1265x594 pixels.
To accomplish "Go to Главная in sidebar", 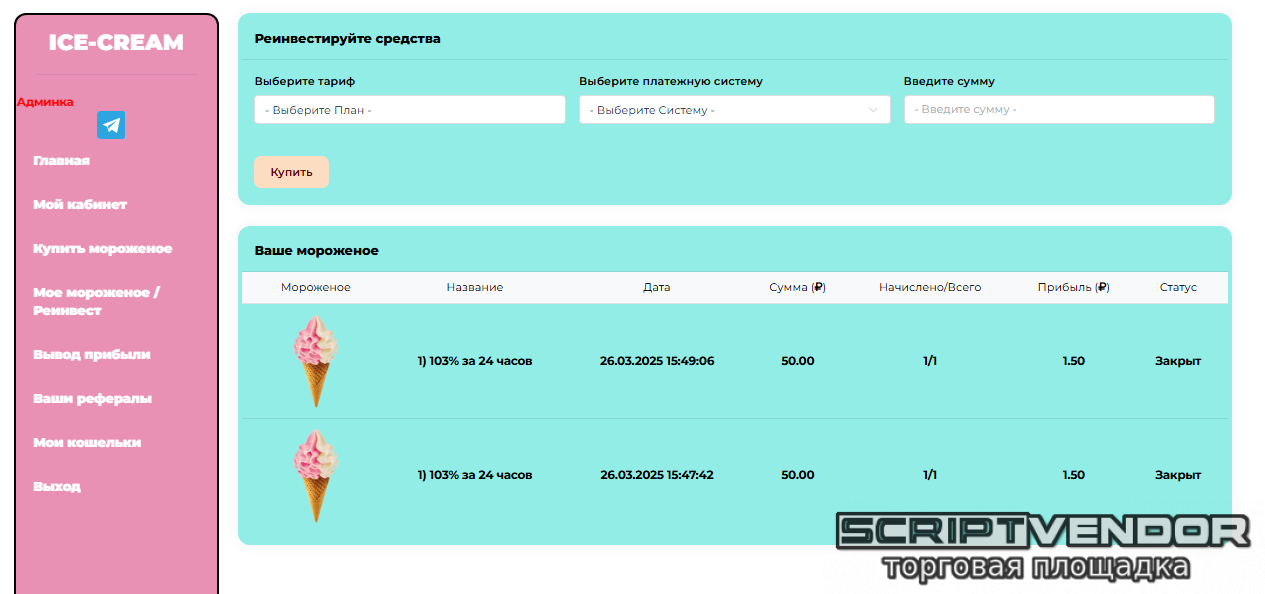I will tap(61, 161).
